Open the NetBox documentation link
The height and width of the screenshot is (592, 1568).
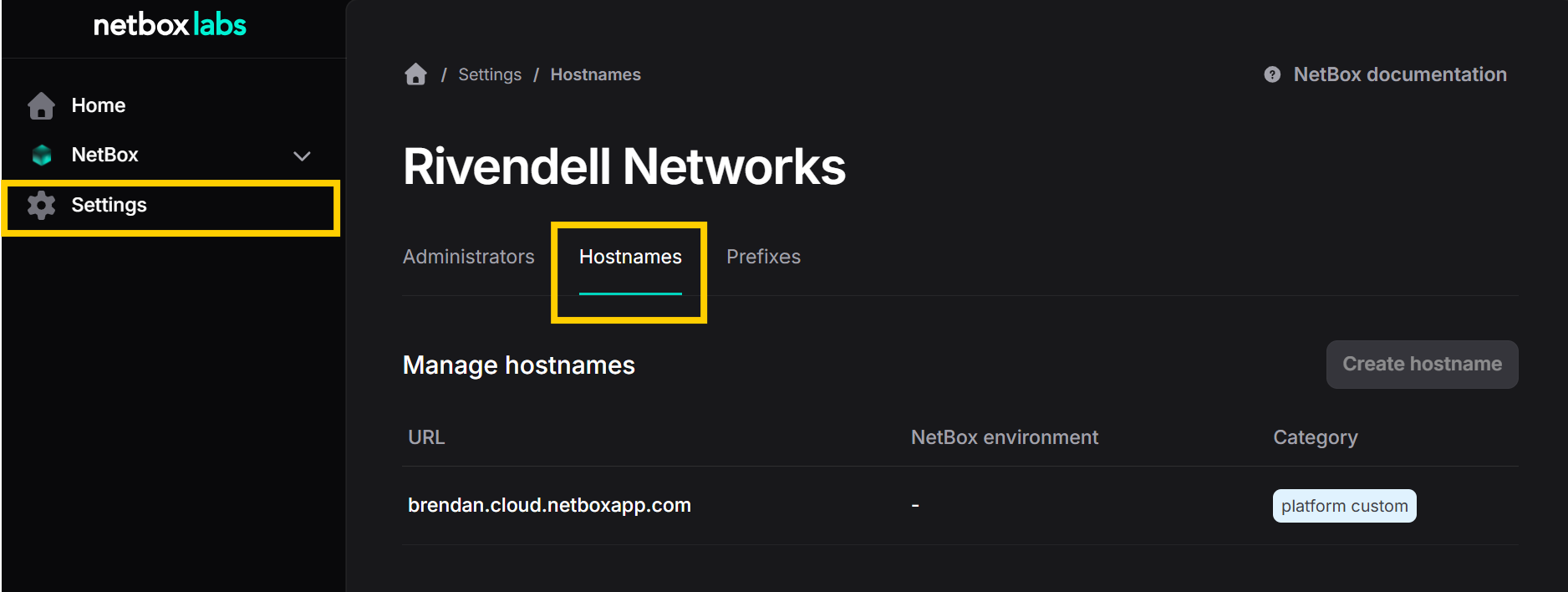click(x=1400, y=74)
